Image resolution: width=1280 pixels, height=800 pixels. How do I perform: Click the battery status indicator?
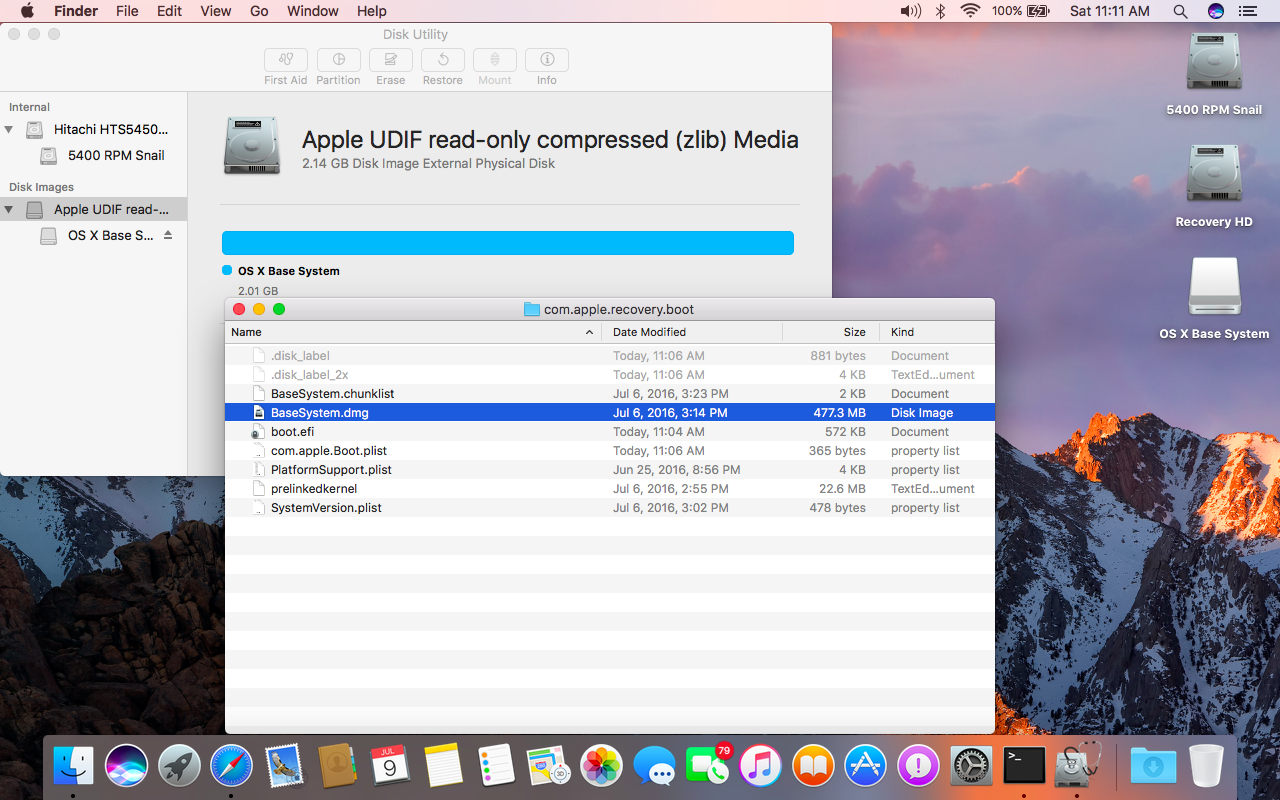point(1020,11)
